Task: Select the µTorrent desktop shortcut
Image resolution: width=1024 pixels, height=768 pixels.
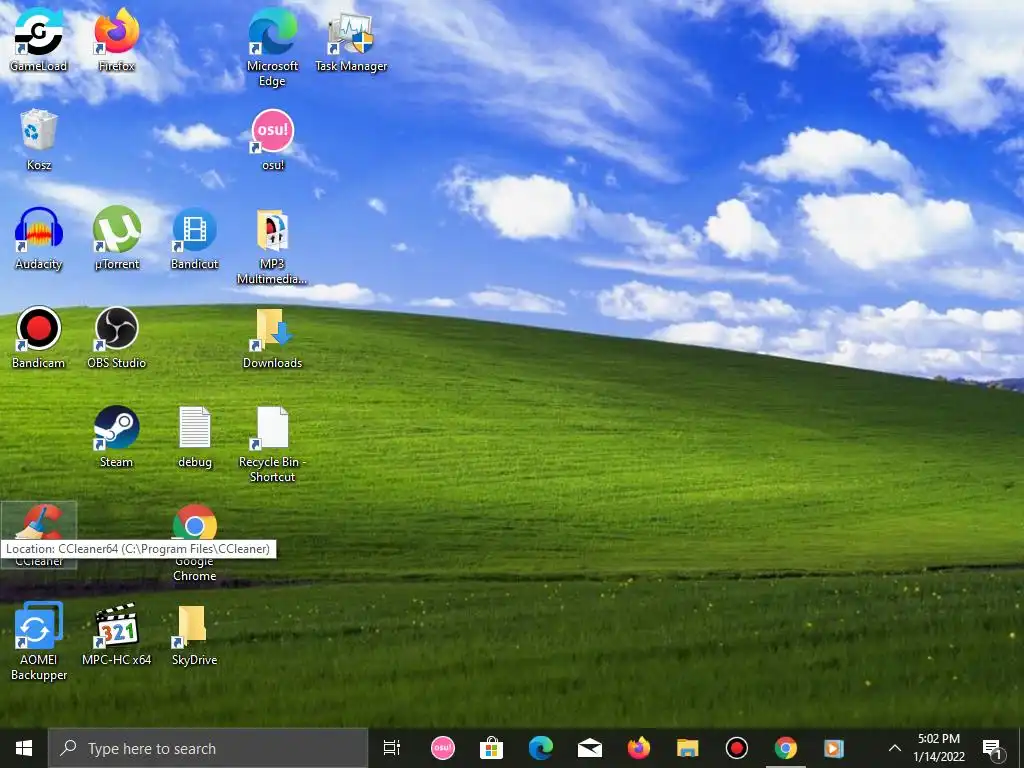Action: [x=116, y=238]
